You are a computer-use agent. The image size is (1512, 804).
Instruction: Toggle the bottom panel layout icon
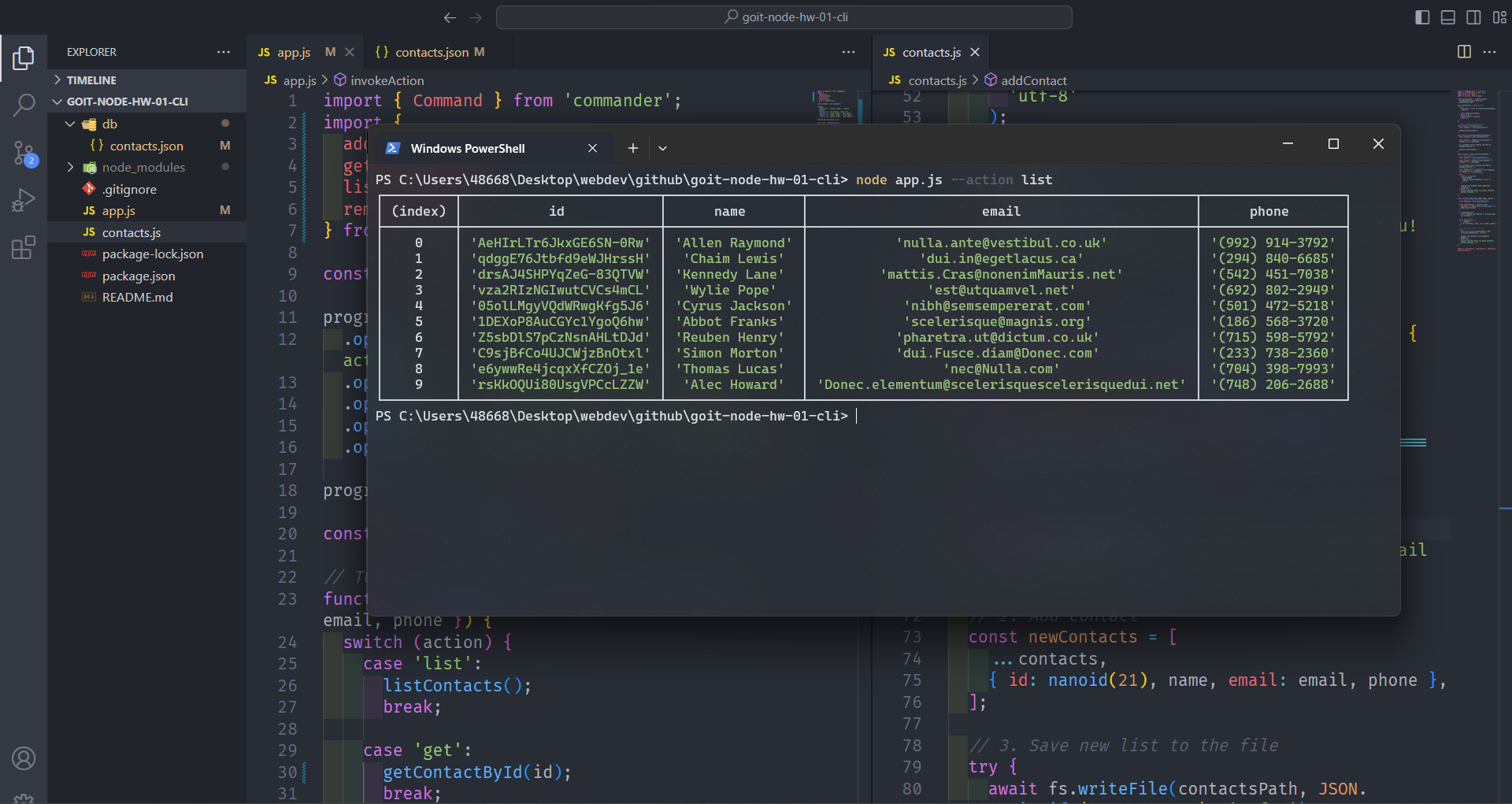(x=1447, y=17)
